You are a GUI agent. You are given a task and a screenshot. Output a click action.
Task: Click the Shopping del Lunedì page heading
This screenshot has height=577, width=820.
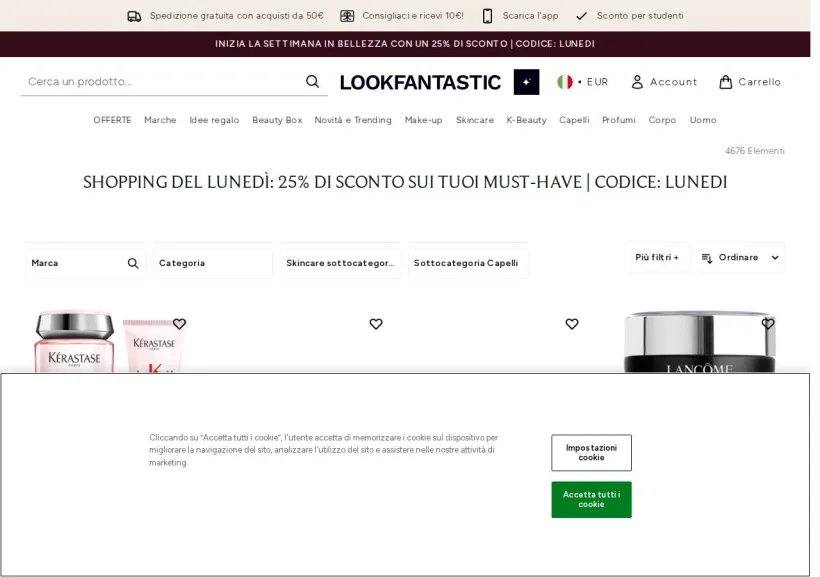[x=405, y=182]
